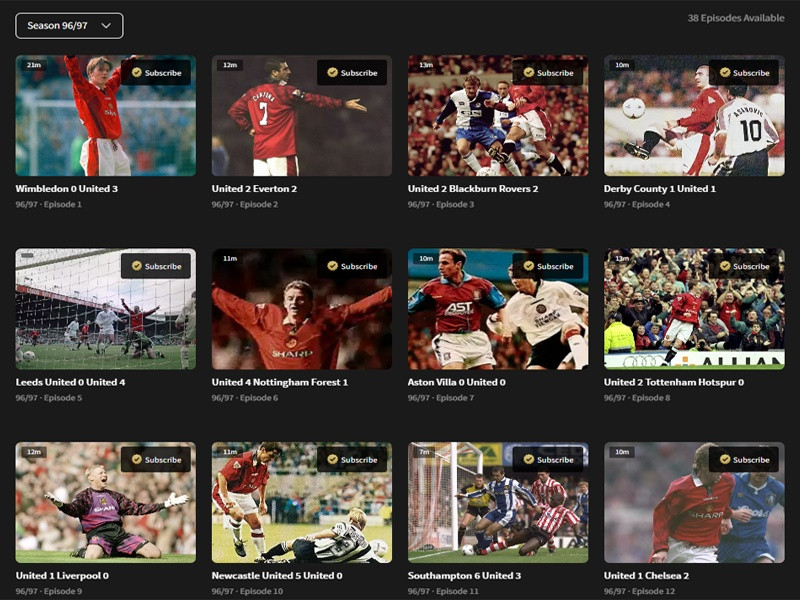Screen dimensions: 800x600
Task: Click the 96/97 · Episode 8 label
Action: click(x=637, y=397)
